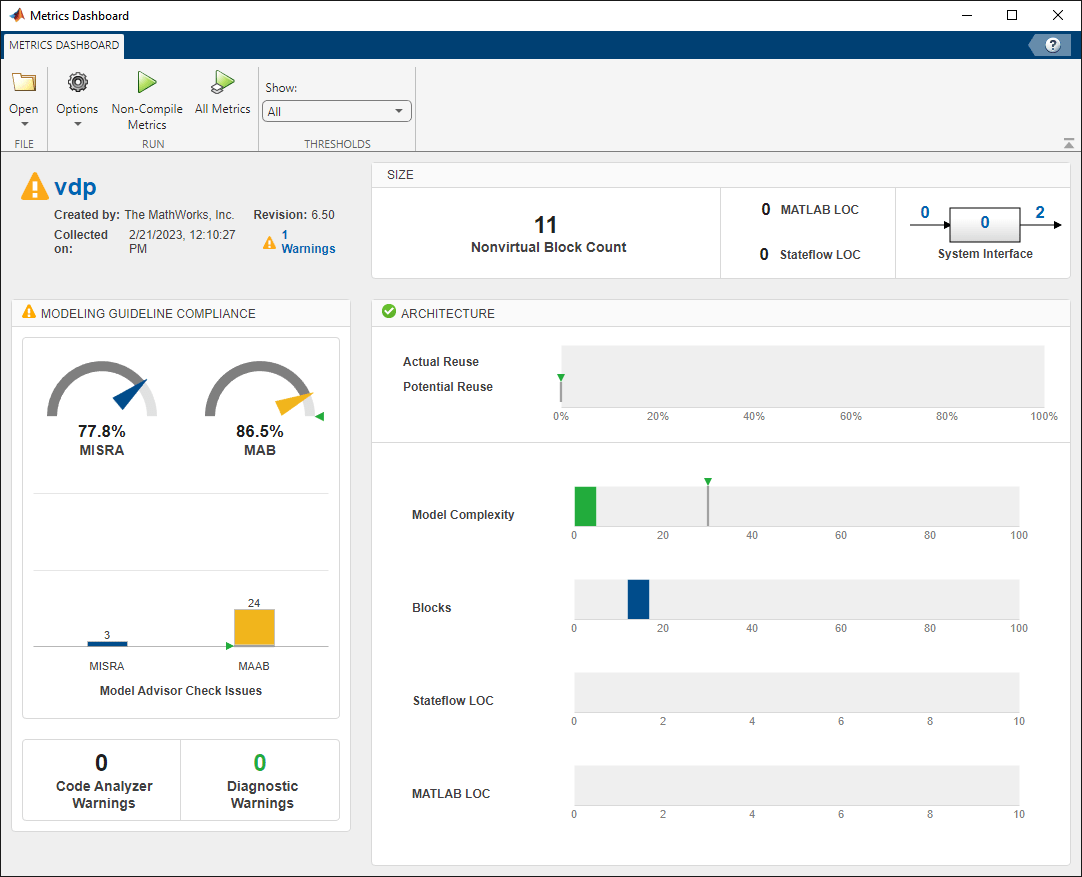Click the Nonvirtual Block Count value
1082x877 pixels.
point(546,225)
